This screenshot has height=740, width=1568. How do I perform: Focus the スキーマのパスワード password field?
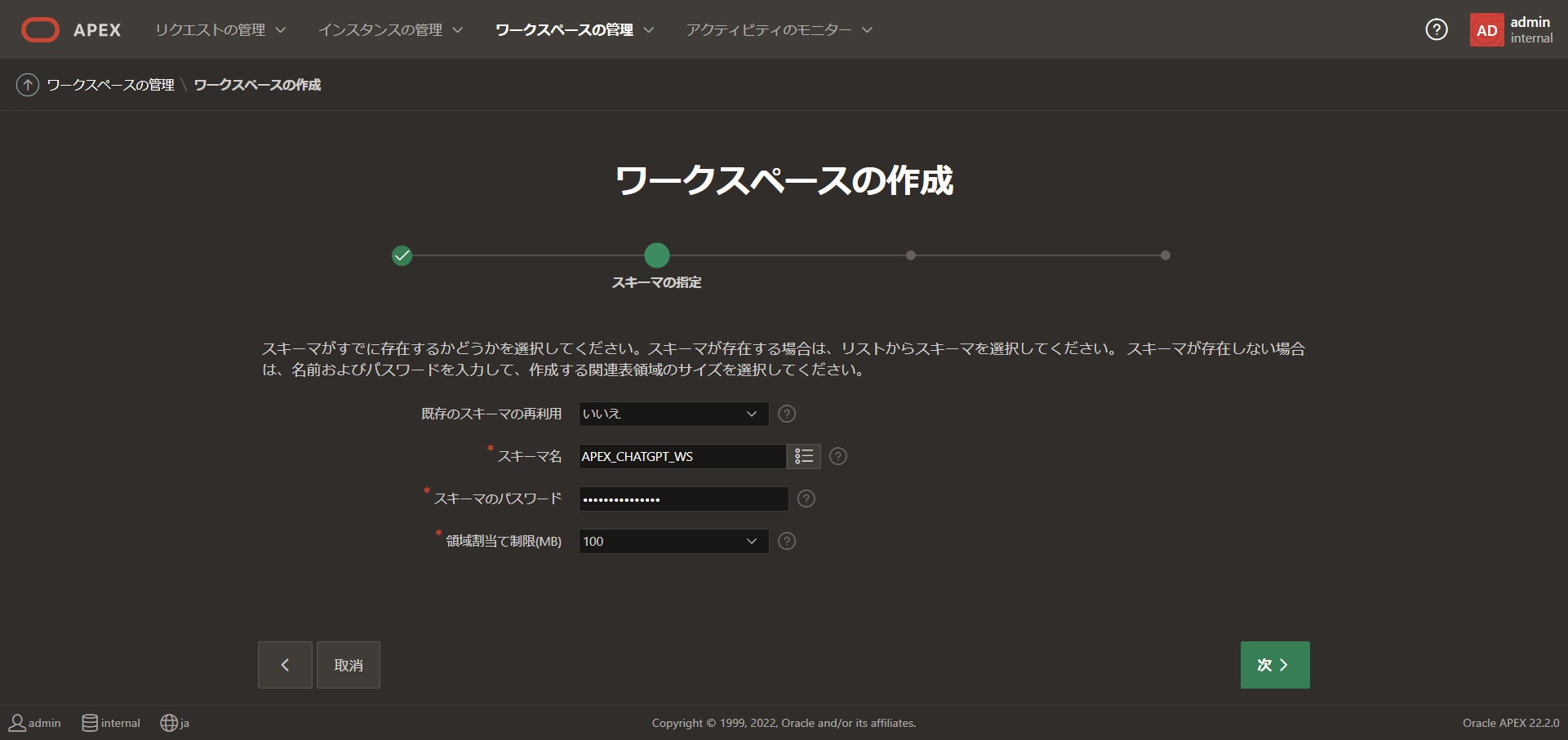point(684,499)
